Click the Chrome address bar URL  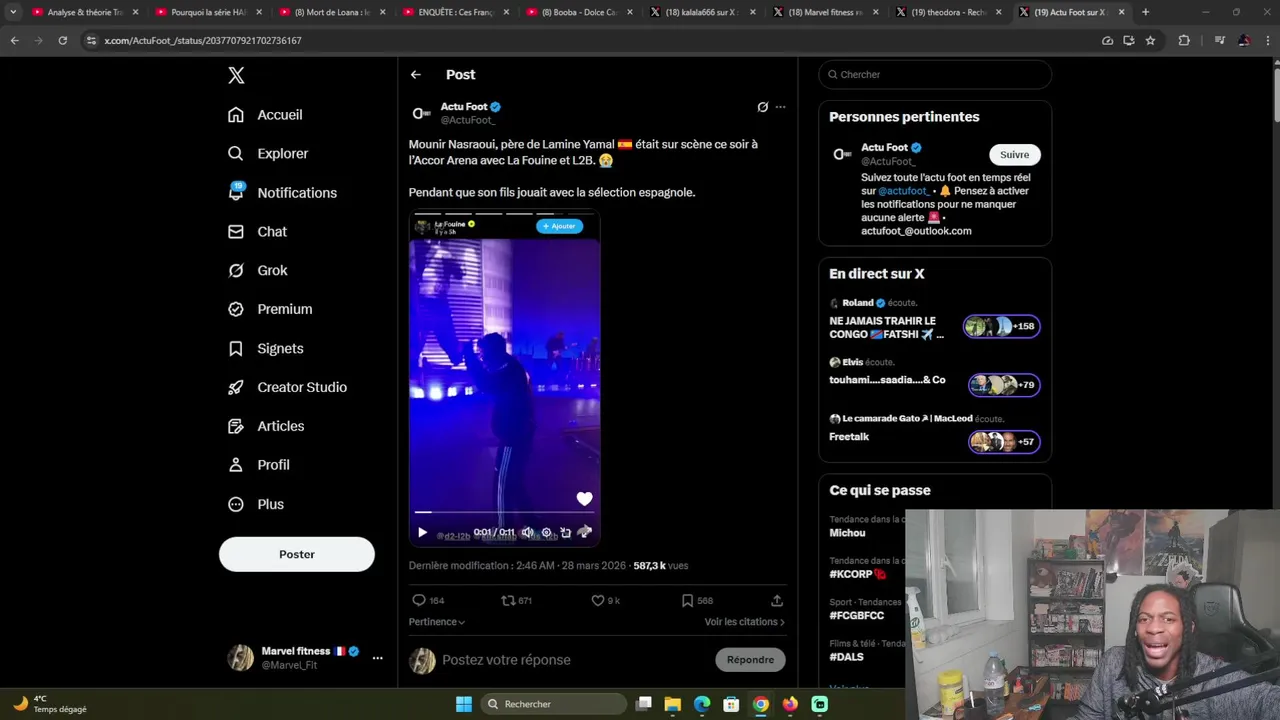[203, 41]
